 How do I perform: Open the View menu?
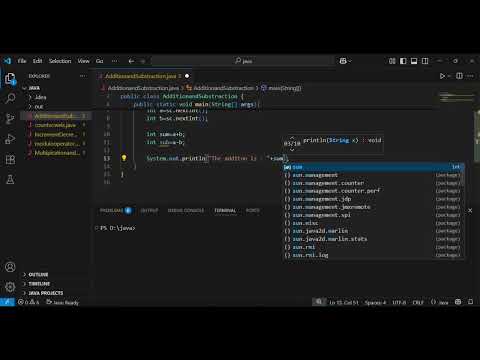click(83, 61)
